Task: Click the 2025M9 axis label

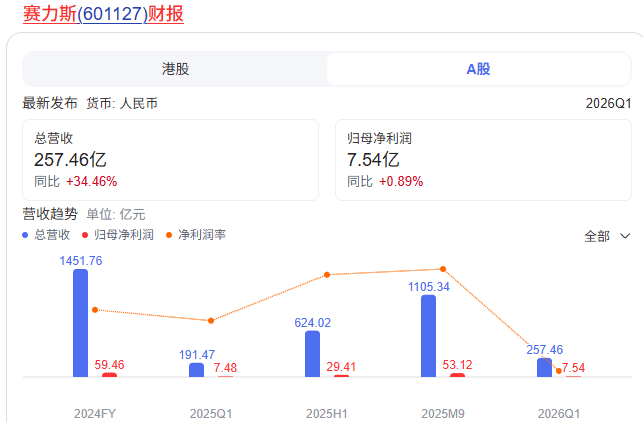Action: (443, 413)
